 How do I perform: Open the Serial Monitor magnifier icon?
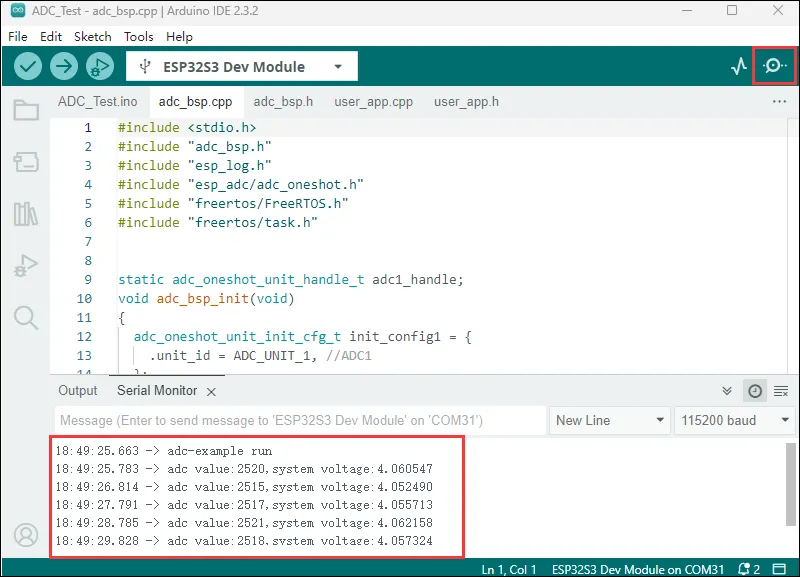(774, 67)
